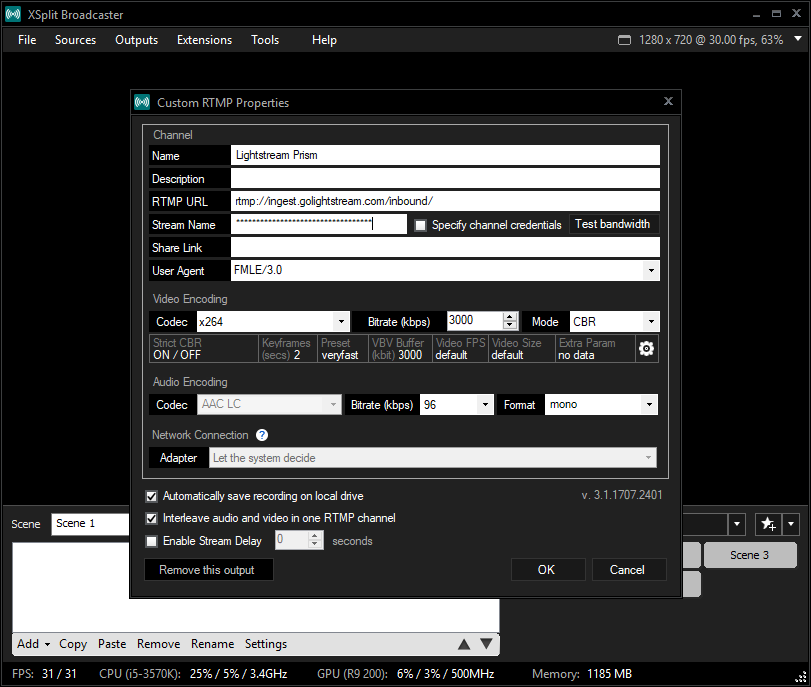811x687 pixels.
Task: Switch to Scene 3
Action: [750, 555]
